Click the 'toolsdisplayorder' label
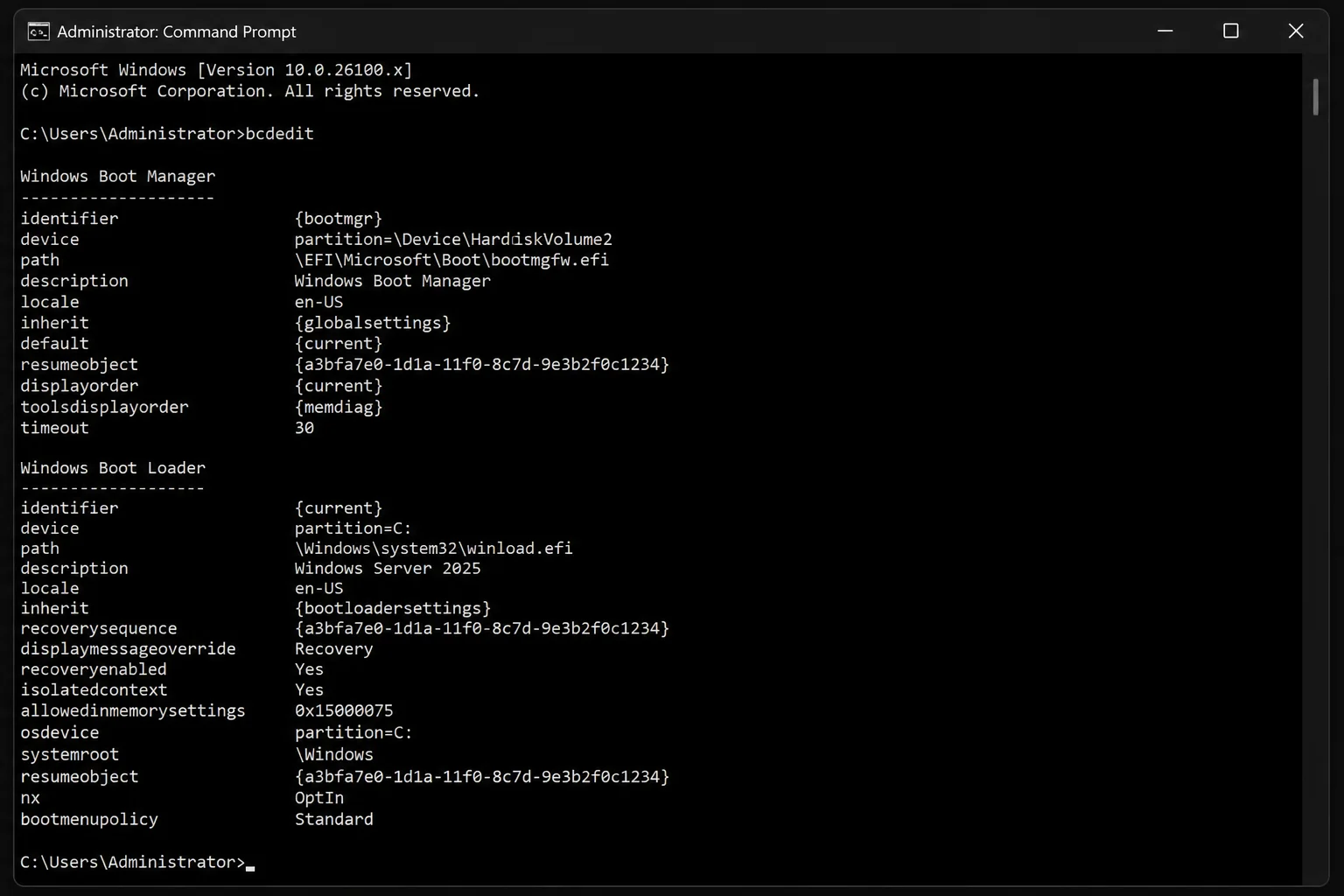Image resolution: width=1344 pixels, height=896 pixels. [104, 407]
